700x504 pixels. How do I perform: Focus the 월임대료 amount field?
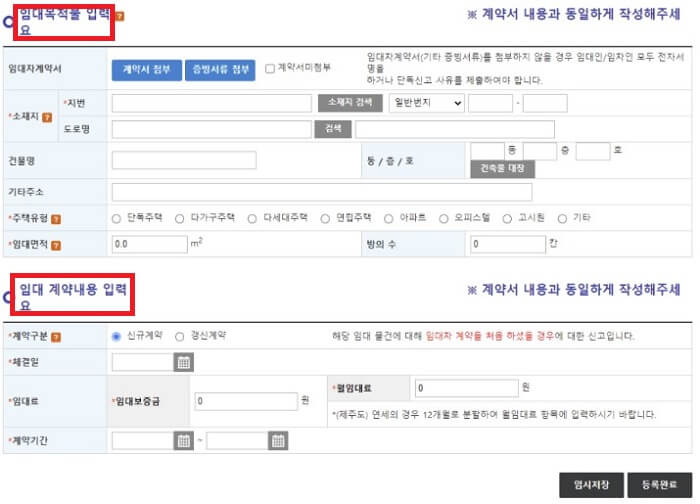(x=467, y=388)
